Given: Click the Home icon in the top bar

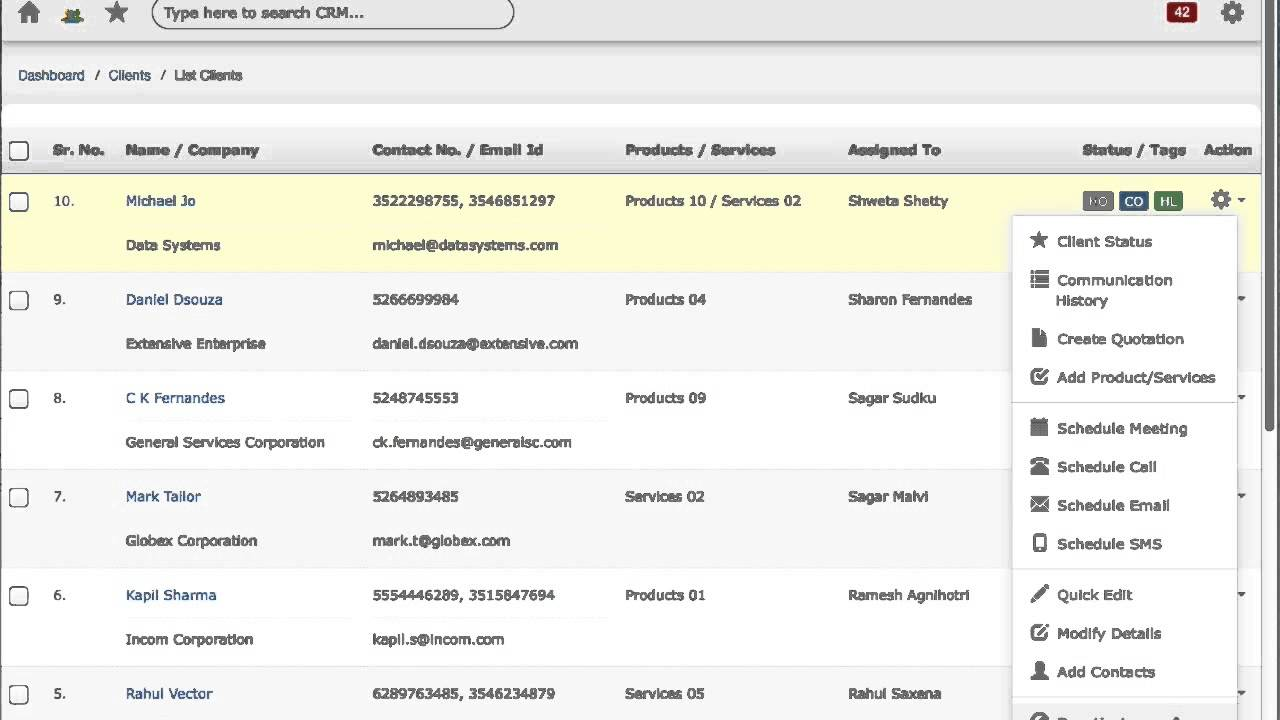Looking at the screenshot, I should coord(28,13).
